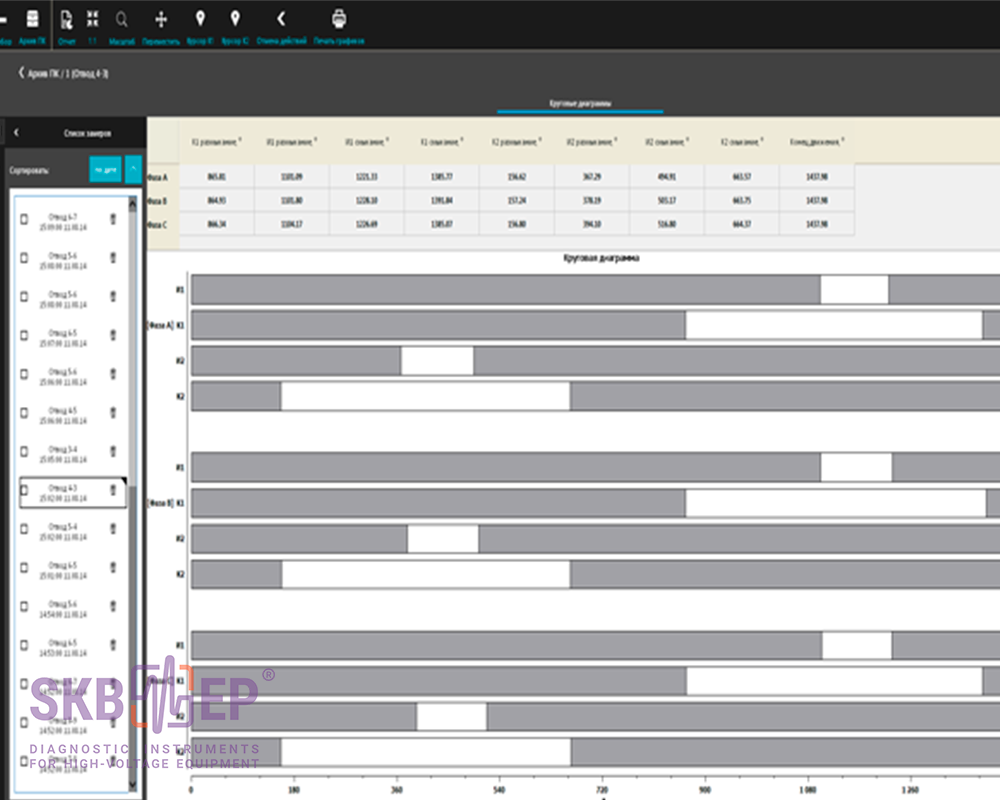Click the undo actions back arrow
Image resolution: width=1000 pixels, height=800 pixels.
click(x=281, y=19)
